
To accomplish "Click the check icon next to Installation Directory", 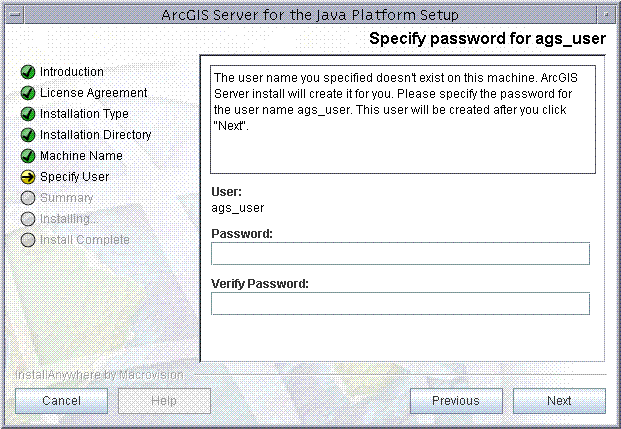I will (x=28, y=135).
